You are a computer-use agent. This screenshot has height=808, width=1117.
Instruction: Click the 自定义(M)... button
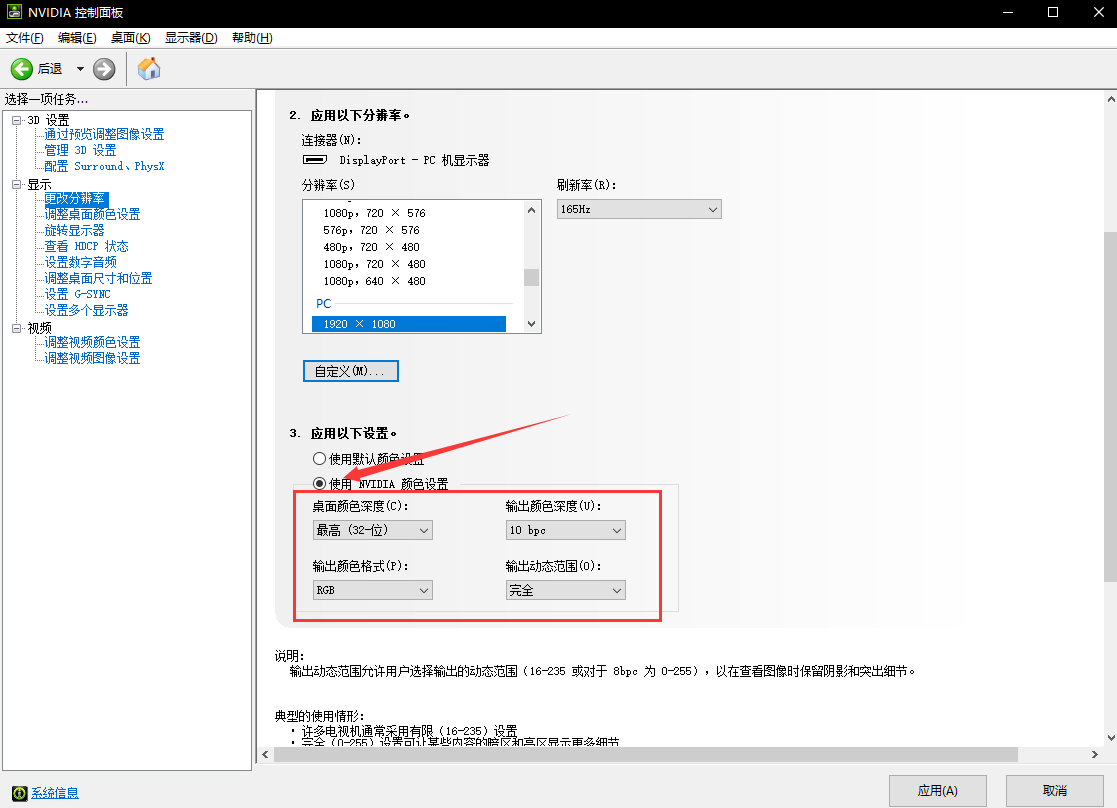350,371
